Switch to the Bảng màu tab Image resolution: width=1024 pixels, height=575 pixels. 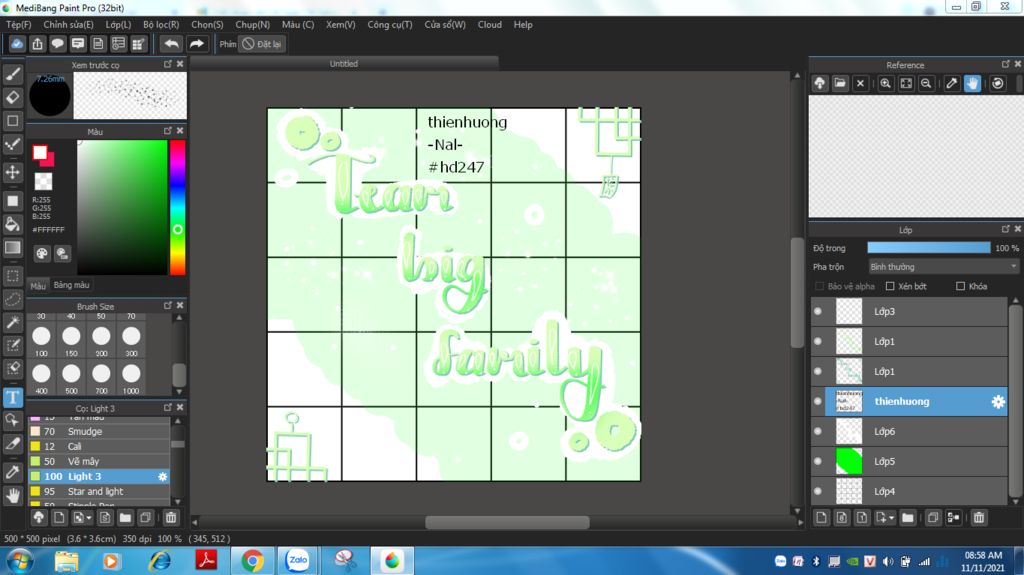point(71,285)
